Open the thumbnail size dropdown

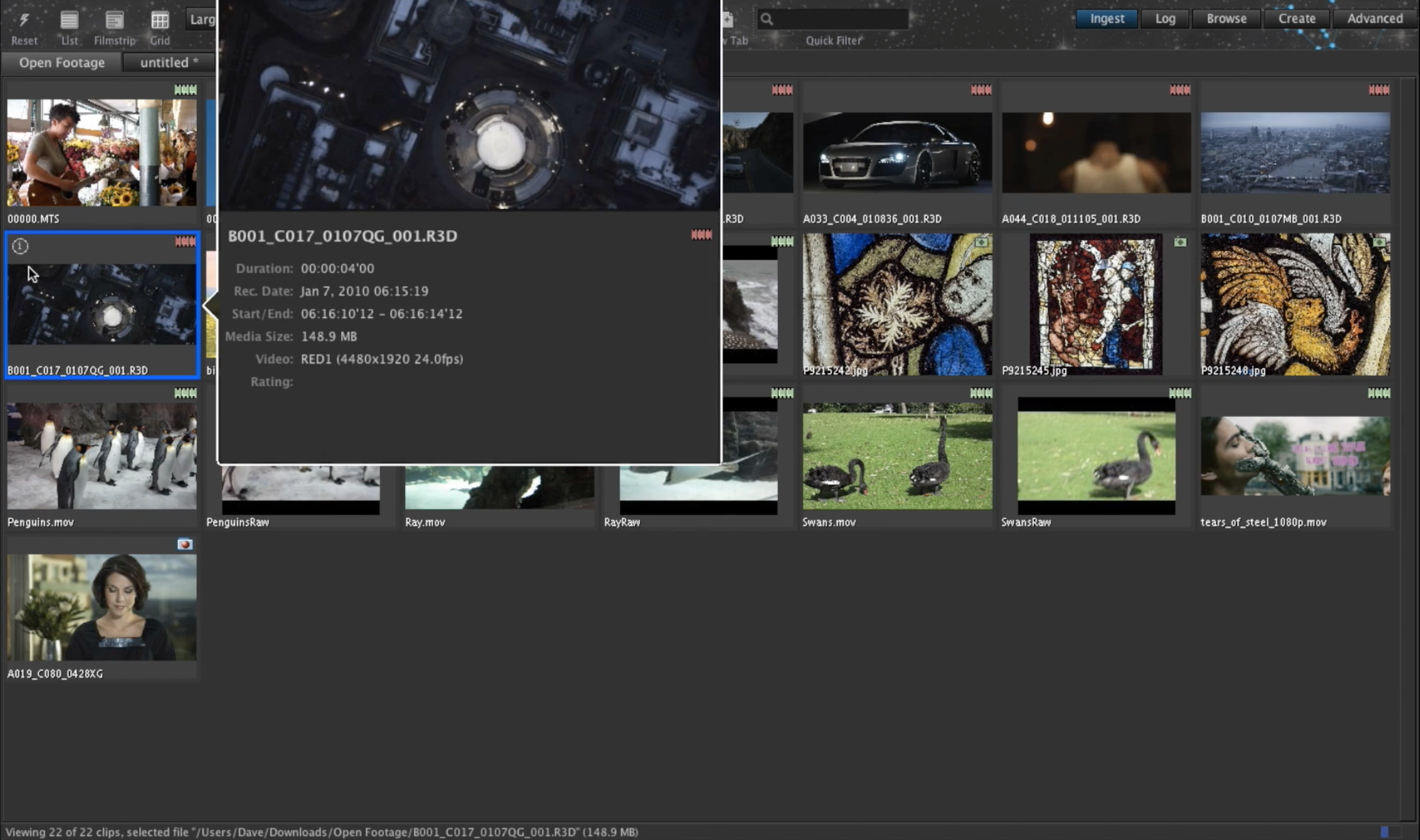tap(202, 19)
